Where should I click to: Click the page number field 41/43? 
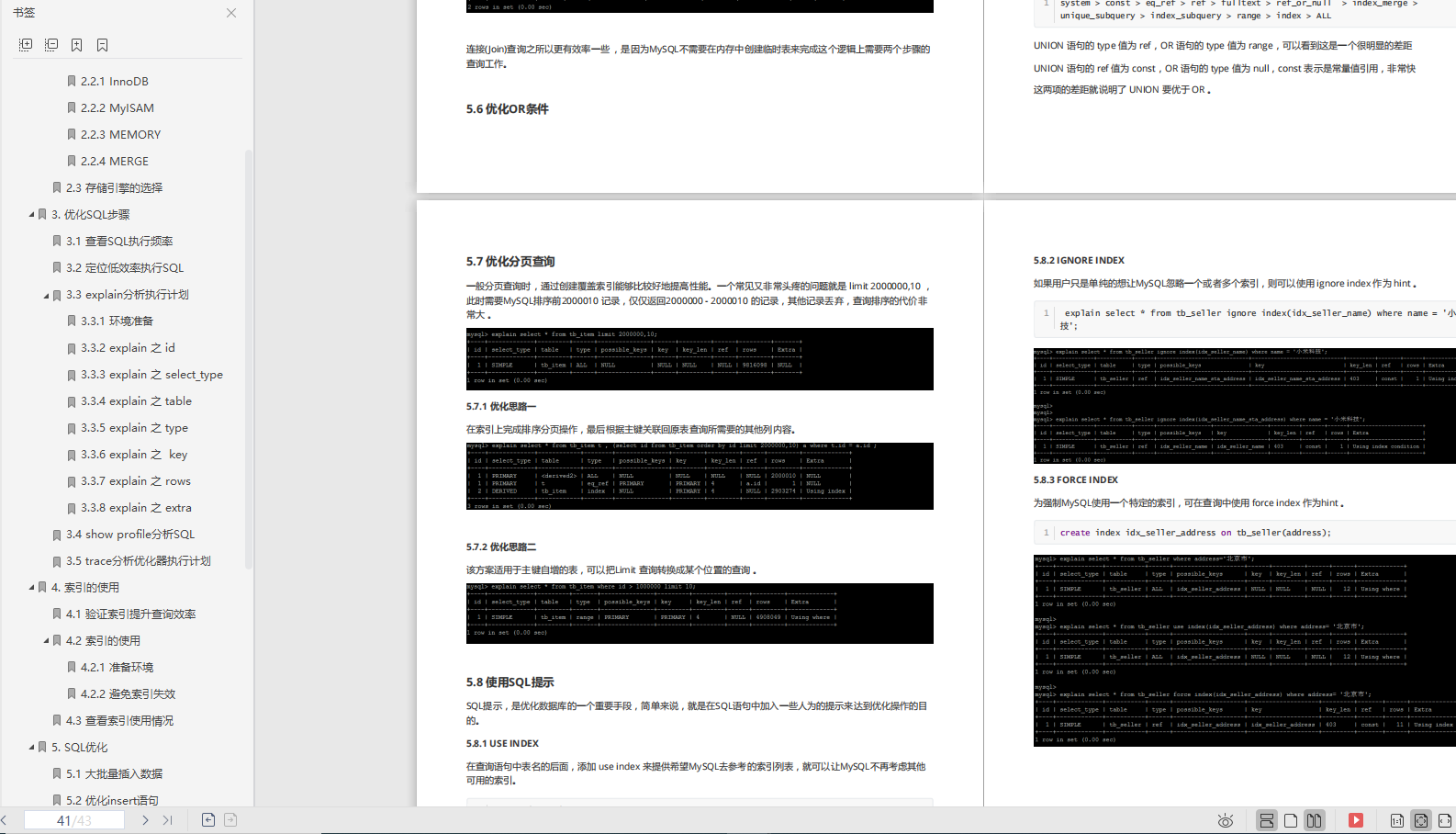pyautogui.click(x=74, y=820)
